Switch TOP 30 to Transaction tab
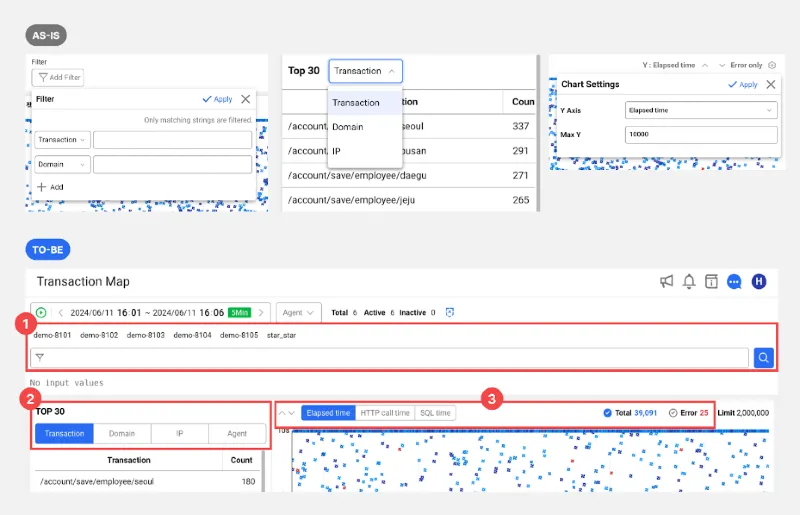This screenshot has height=515, width=800. [x=64, y=433]
